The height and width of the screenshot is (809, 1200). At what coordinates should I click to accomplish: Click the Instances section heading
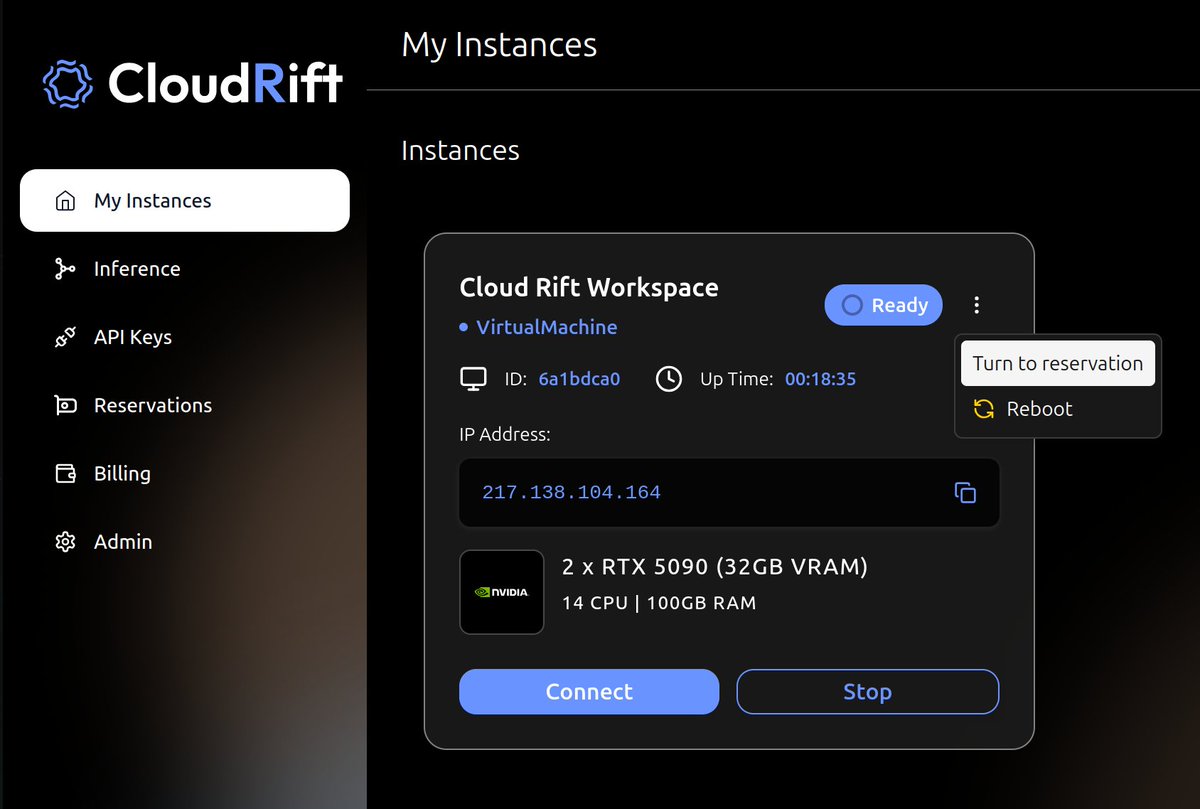tap(460, 150)
